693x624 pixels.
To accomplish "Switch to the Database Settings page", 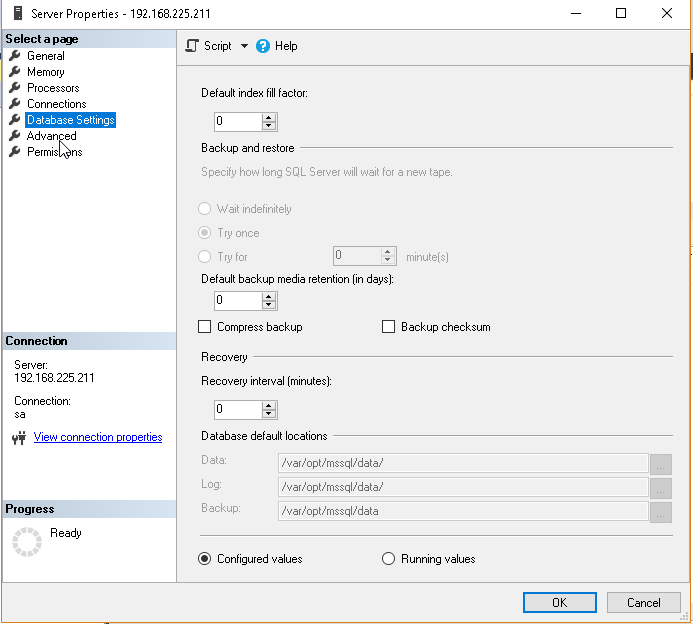I will pos(70,120).
